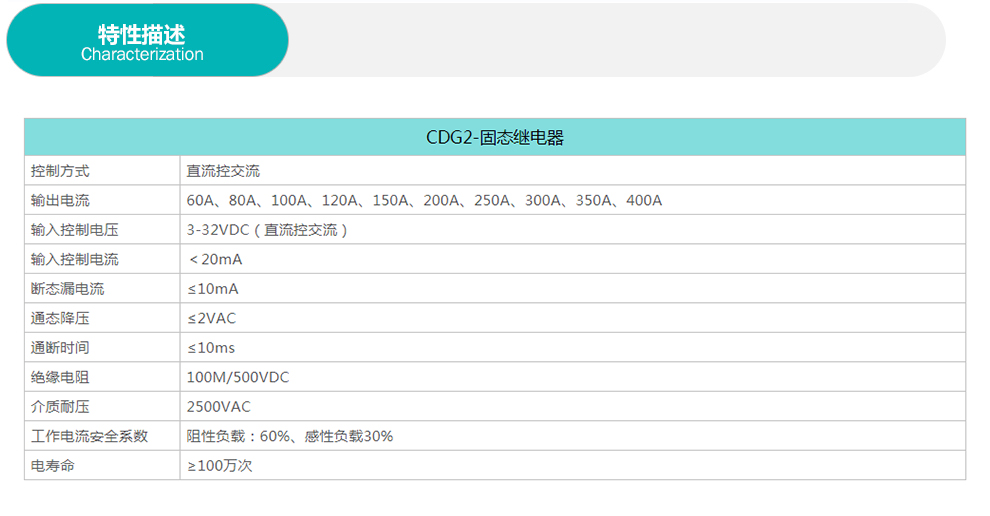Select the CDG2-固态继电器 table title
The width and height of the screenshot is (990, 516).
494,138
